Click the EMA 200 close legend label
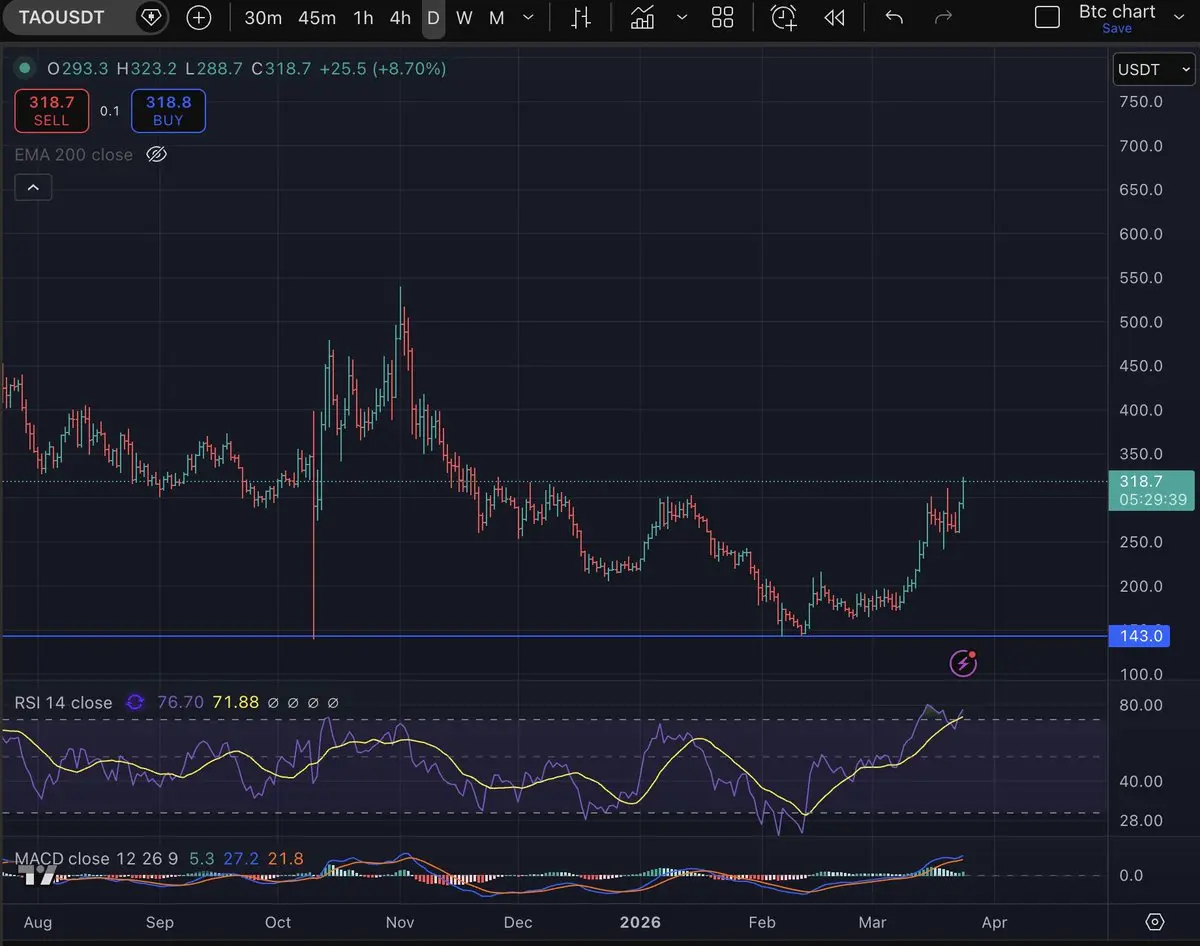The image size is (1200, 946). pos(73,155)
